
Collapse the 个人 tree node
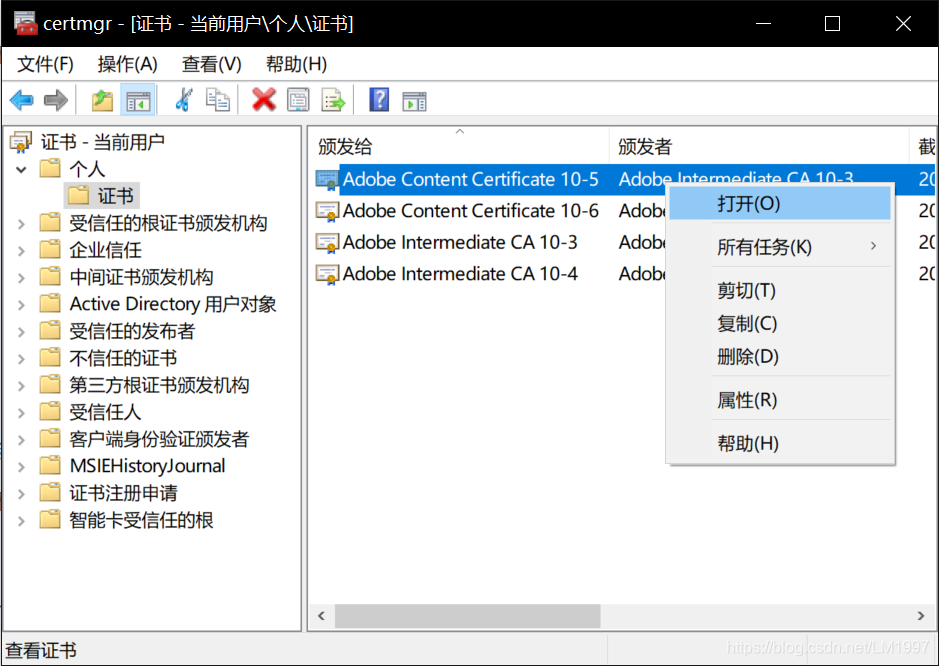click(x=21, y=169)
